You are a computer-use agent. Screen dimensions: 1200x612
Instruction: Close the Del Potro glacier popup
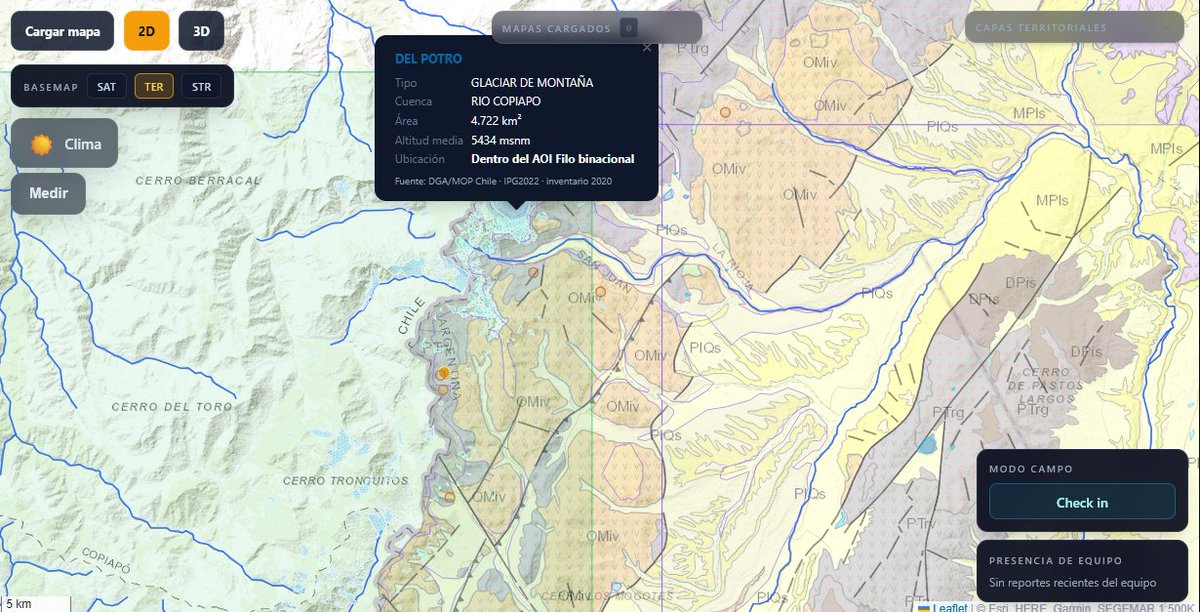[646, 47]
